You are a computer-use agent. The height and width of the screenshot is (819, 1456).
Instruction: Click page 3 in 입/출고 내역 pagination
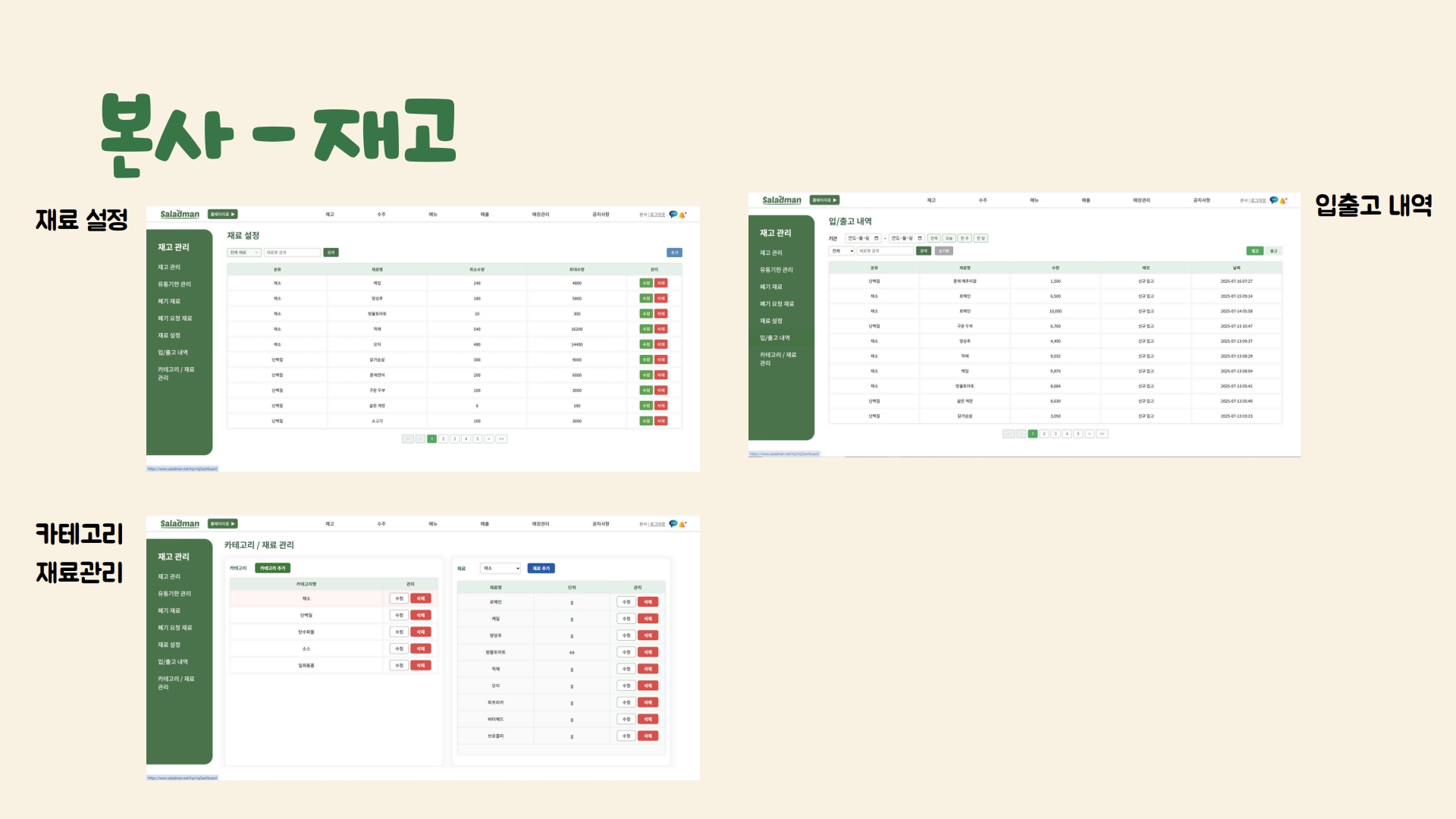click(x=1056, y=434)
